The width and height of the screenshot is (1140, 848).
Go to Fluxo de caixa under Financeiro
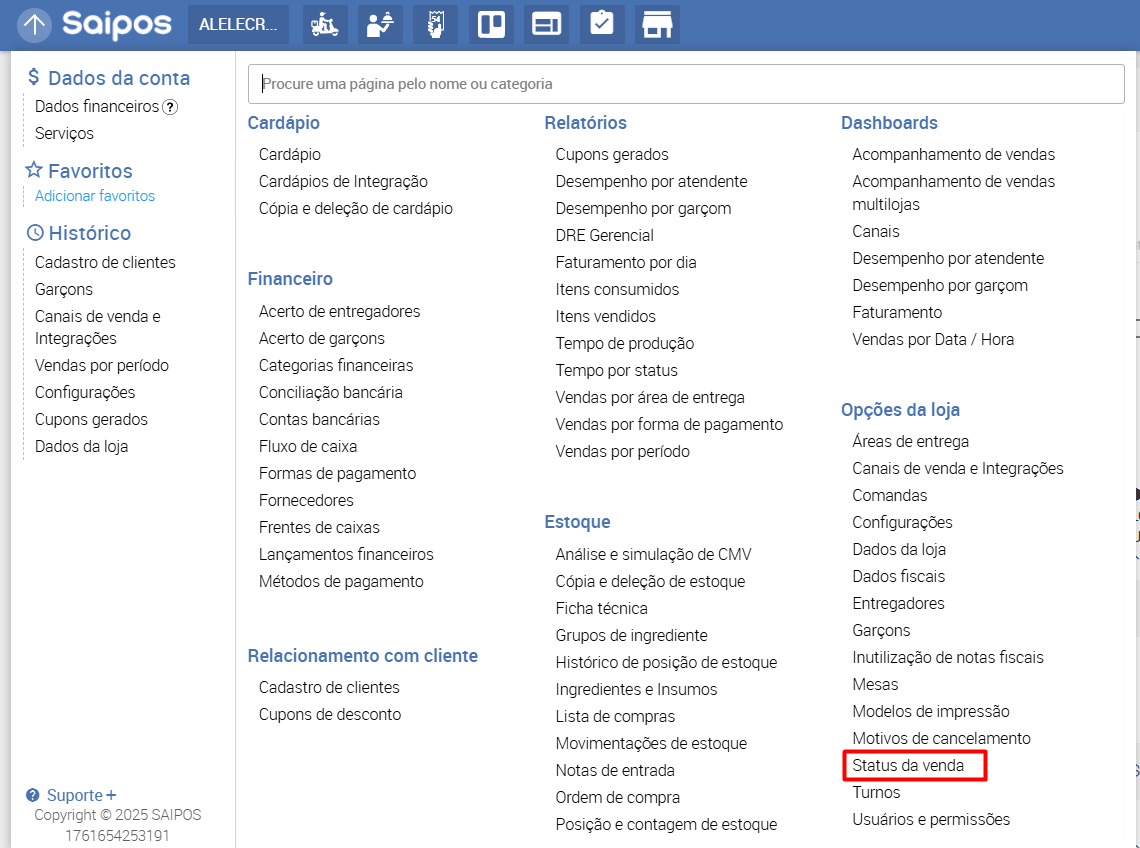point(308,446)
